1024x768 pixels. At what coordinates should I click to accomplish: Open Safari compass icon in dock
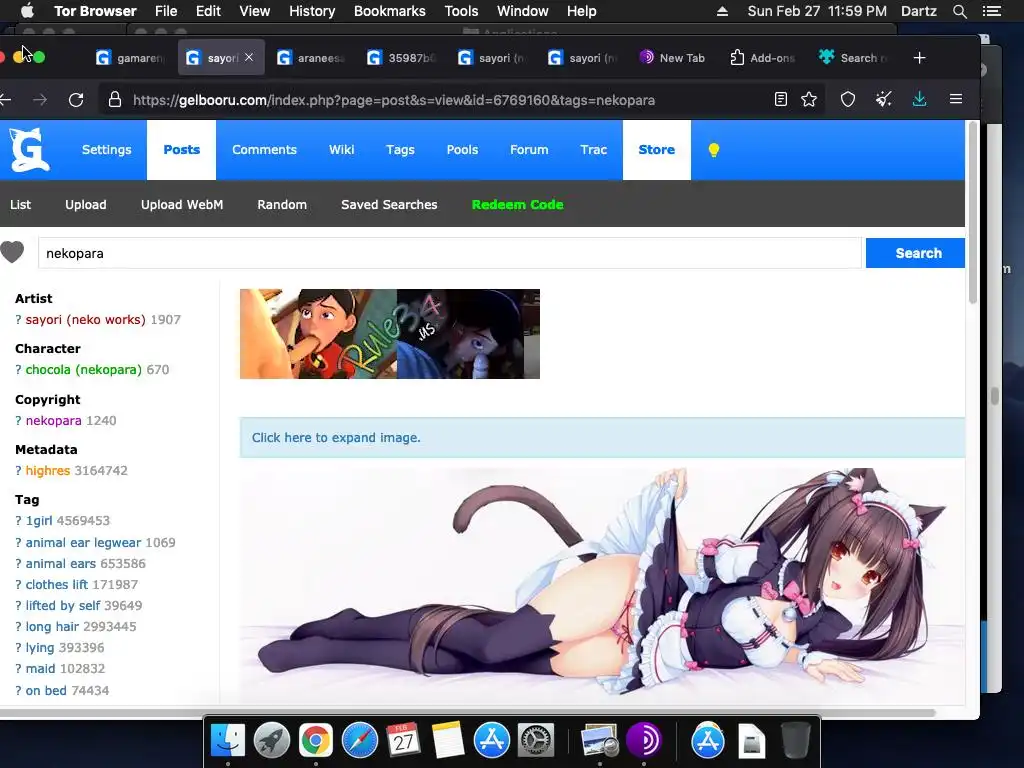click(x=360, y=741)
